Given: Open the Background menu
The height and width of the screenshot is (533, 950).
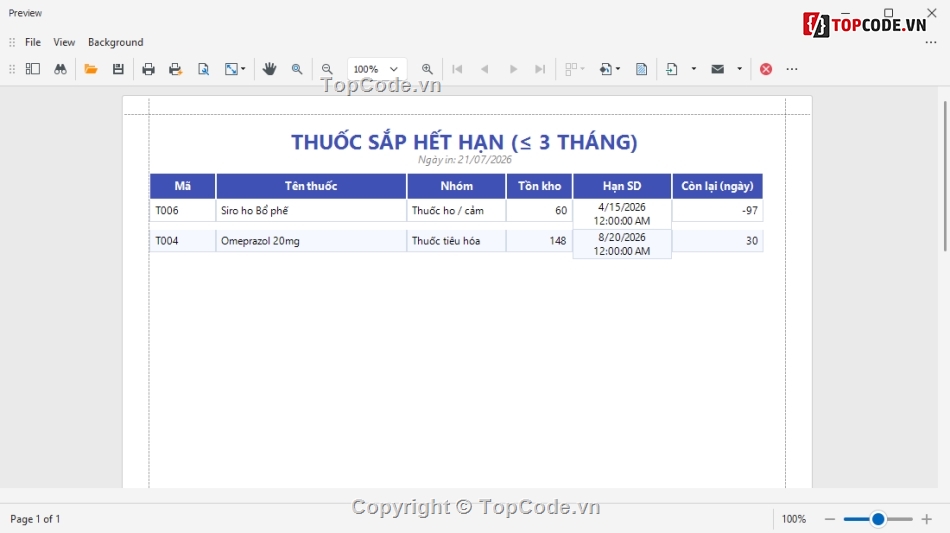Looking at the screenshot, I should pos(116,42).
